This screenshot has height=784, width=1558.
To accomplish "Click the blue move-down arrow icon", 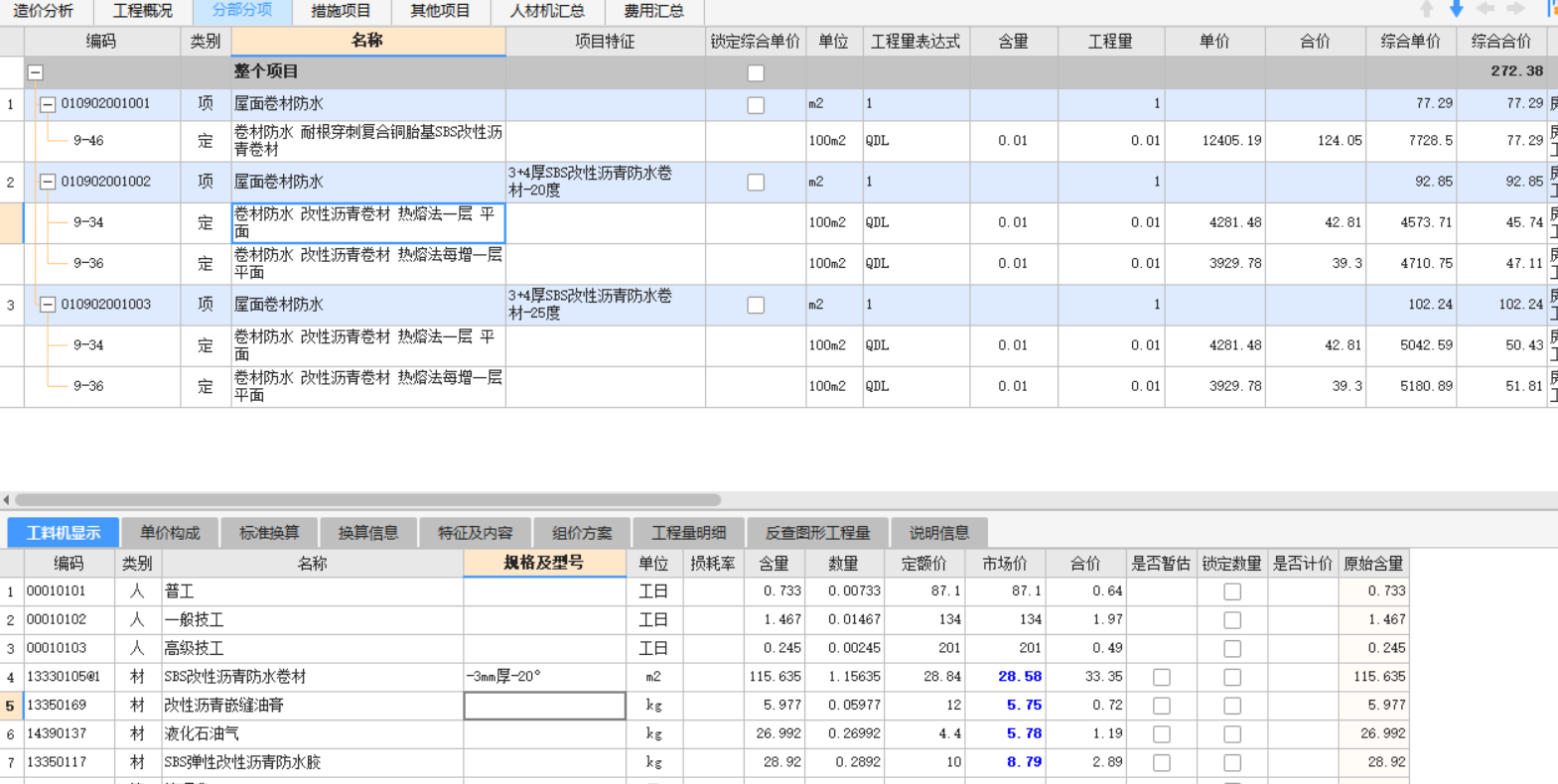I will [1456, 9].
